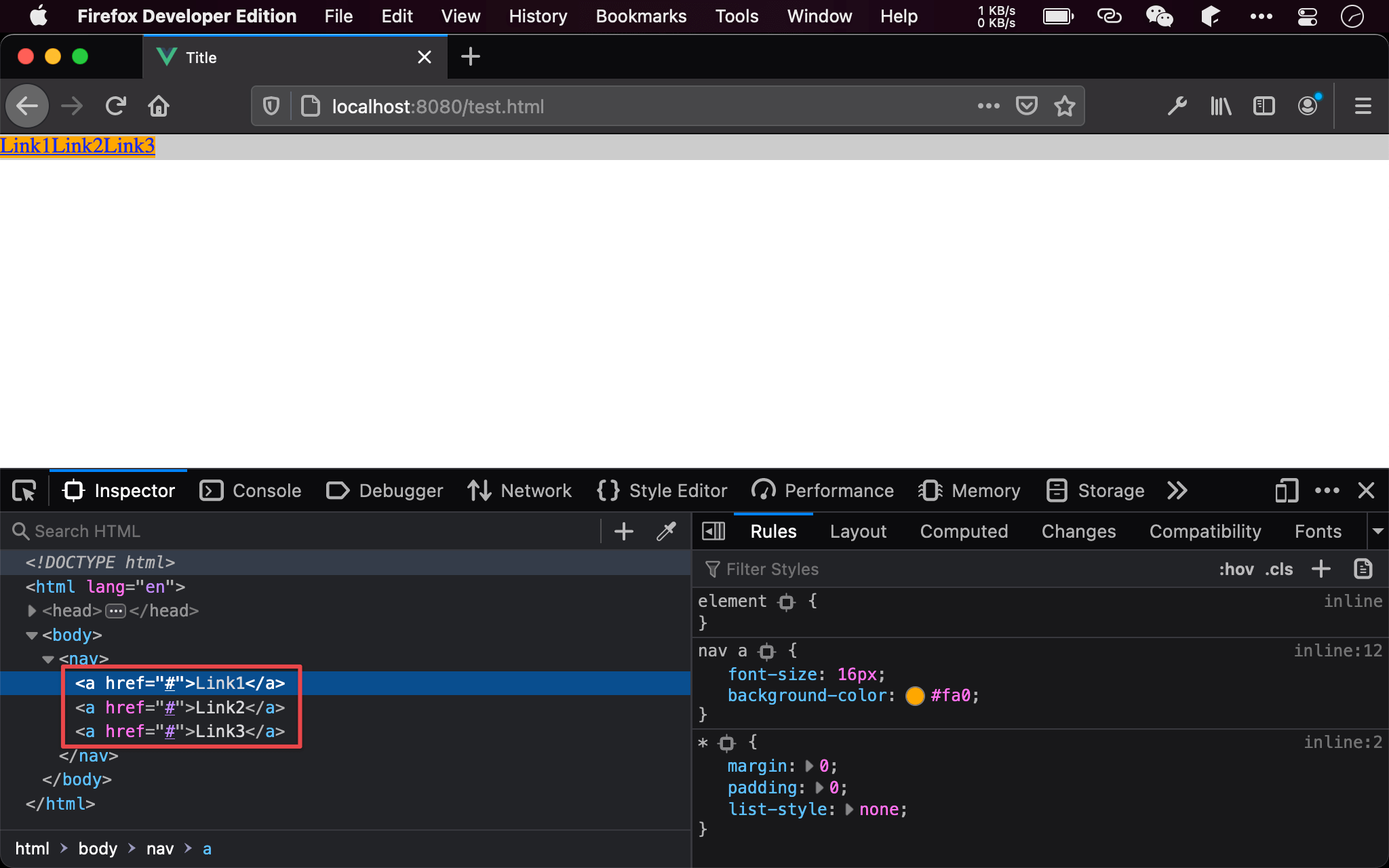Go to the Firefox home page
The width and height of the screenshot is (1389, 868).
click(159, 106)
